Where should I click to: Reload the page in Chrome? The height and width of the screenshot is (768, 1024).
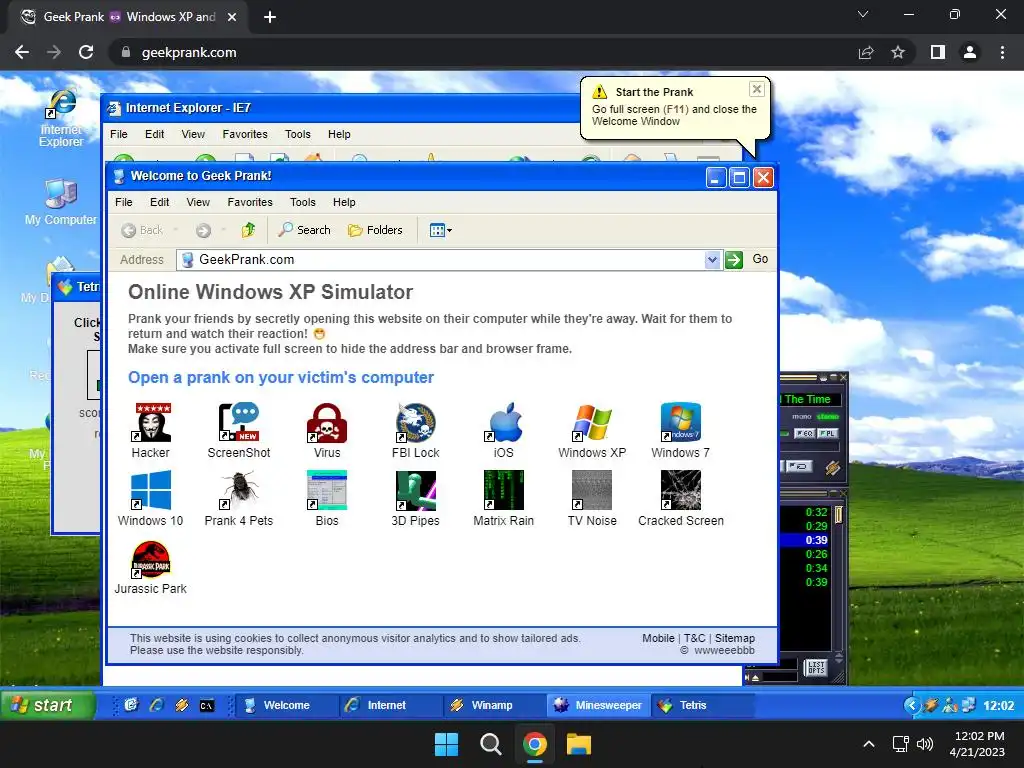pos(86,52)
